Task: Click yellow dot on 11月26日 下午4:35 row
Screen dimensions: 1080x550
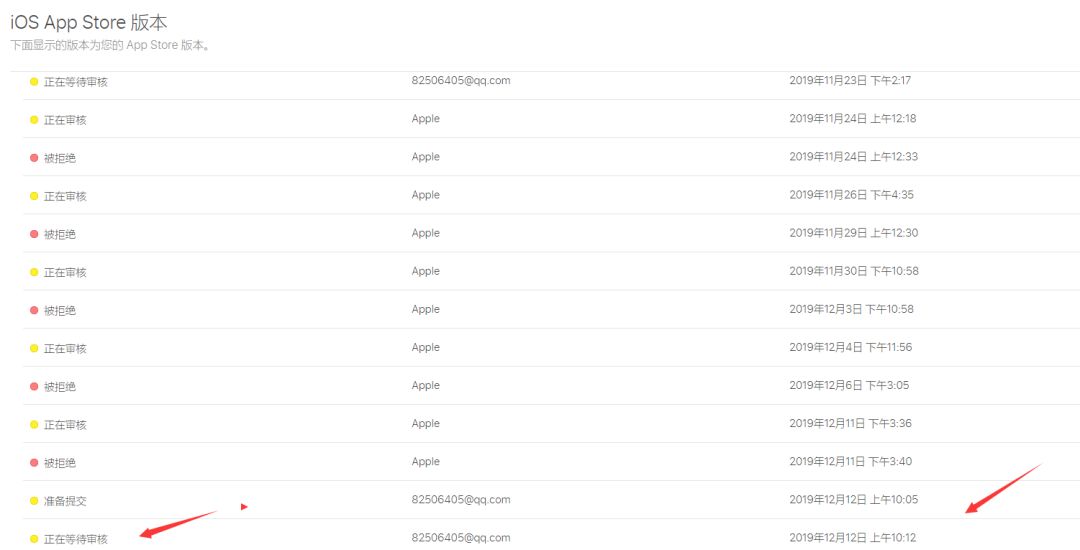Action: tap(34, 196)
